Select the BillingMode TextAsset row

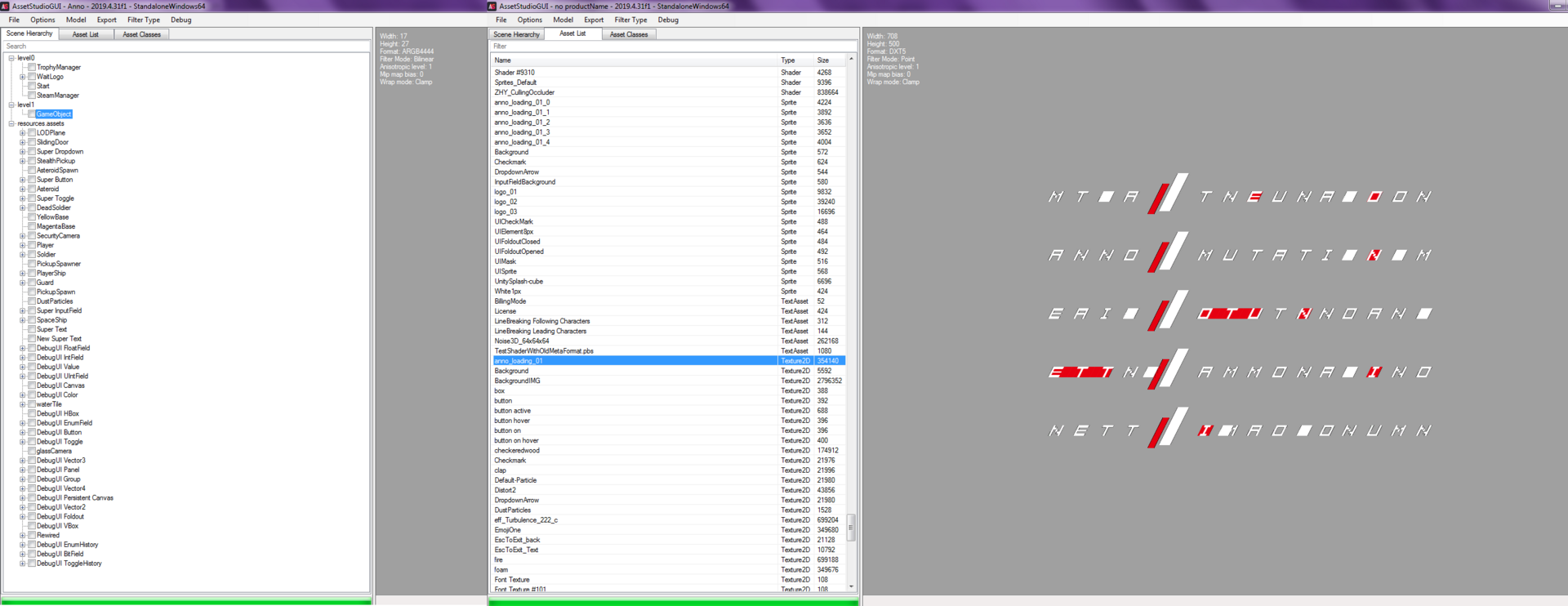click(668, 301)
